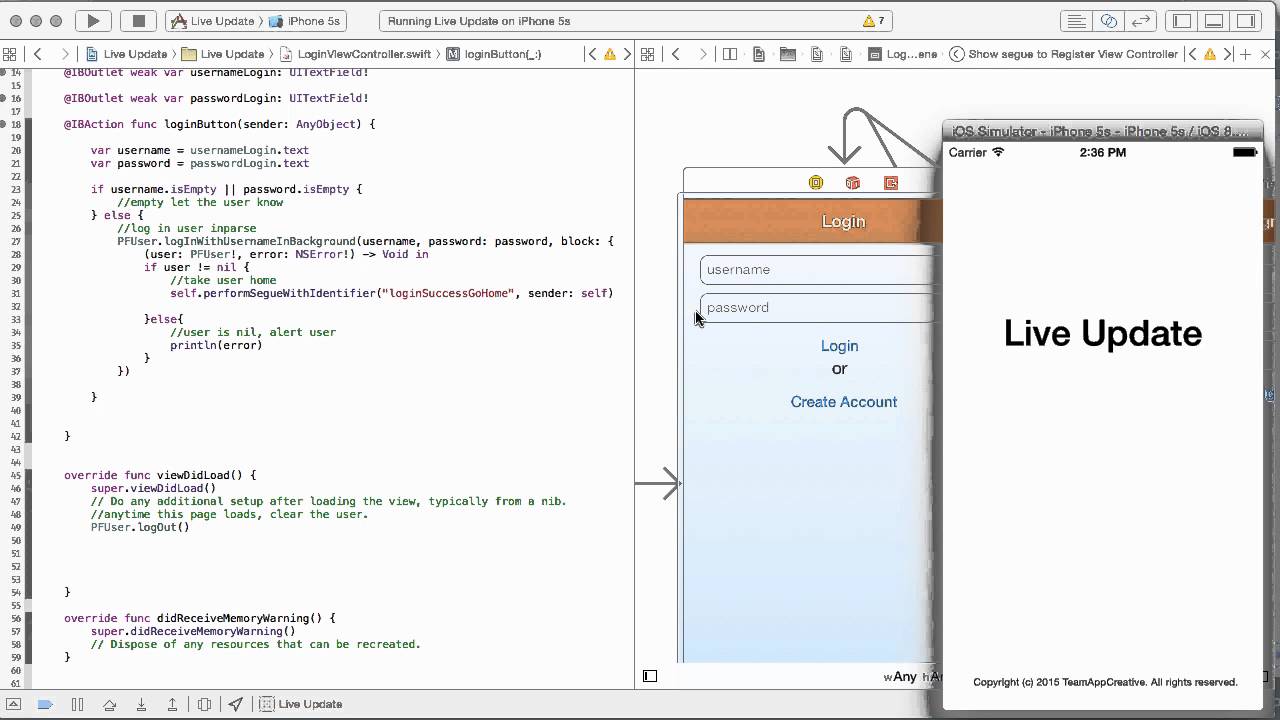This screenshot has height=720, width=1280.
Task: Click the println(error) code line
Action: [216, 346]
